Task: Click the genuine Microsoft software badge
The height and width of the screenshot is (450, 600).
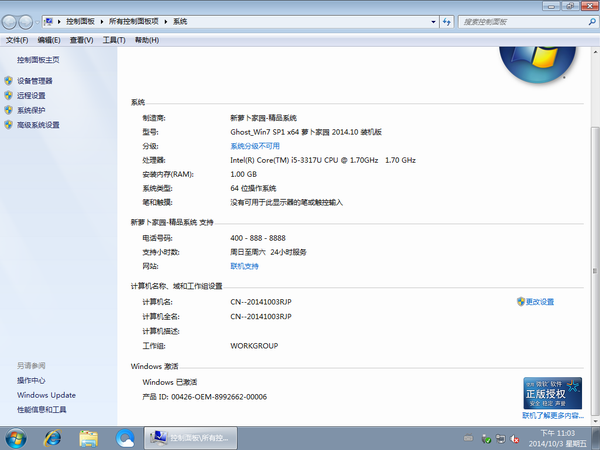Action: coord(552,398)
